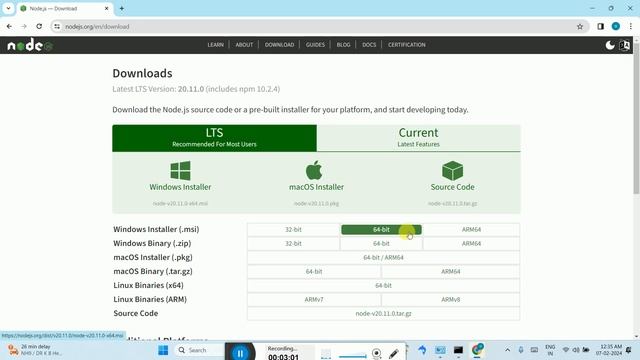640x360 pixels.
Task: Download Linux Binaries ARMv7
Action: [x=314, y=300]
